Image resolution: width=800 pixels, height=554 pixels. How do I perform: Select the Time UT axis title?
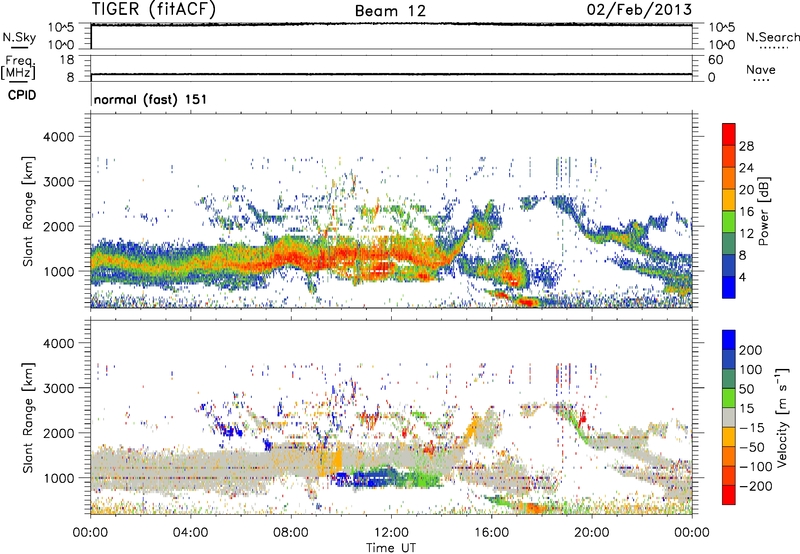click(x=391, y=548)
